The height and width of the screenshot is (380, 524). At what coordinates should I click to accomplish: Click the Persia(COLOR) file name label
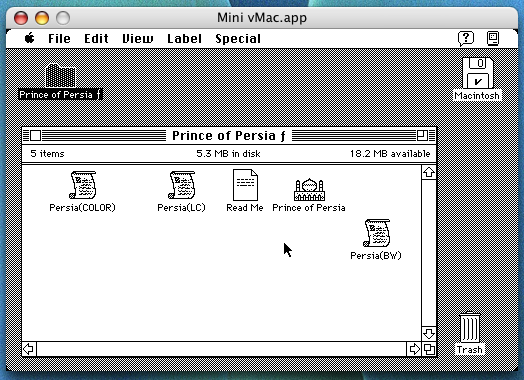click(x=82, y=208)
